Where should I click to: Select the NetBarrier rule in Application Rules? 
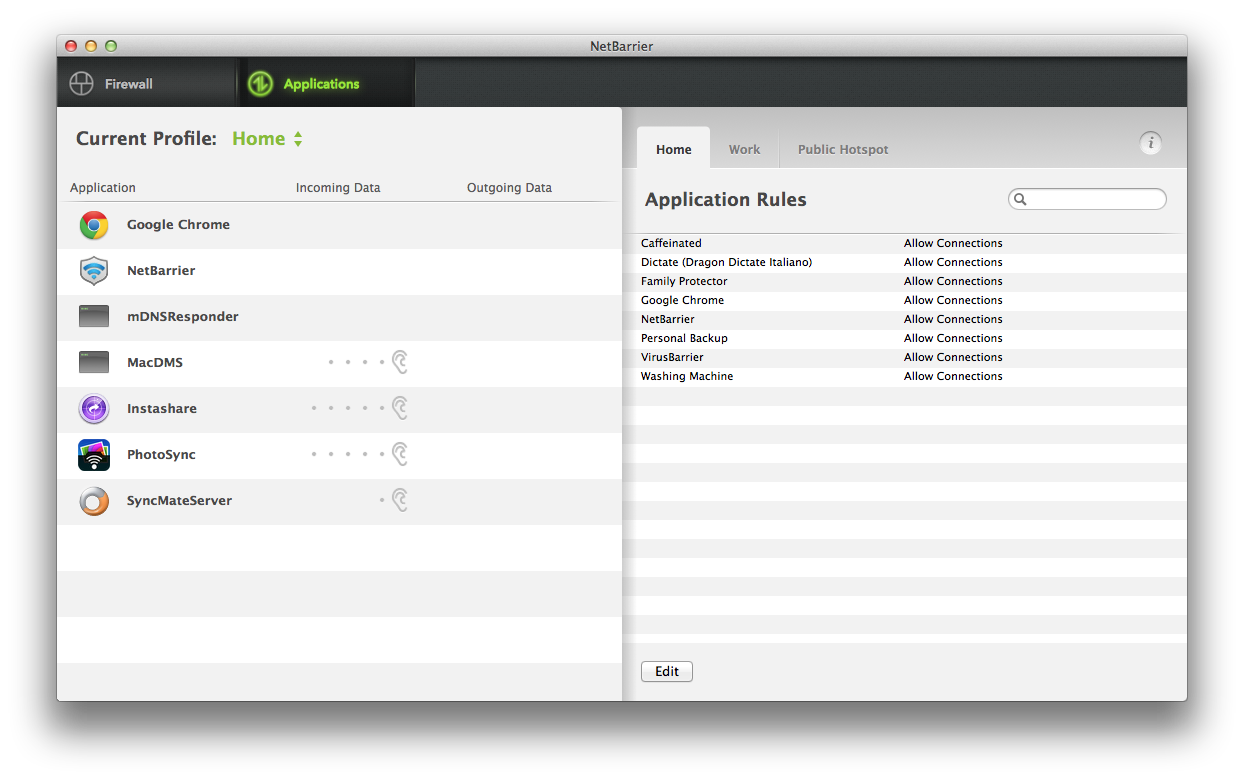coord(904,319)
